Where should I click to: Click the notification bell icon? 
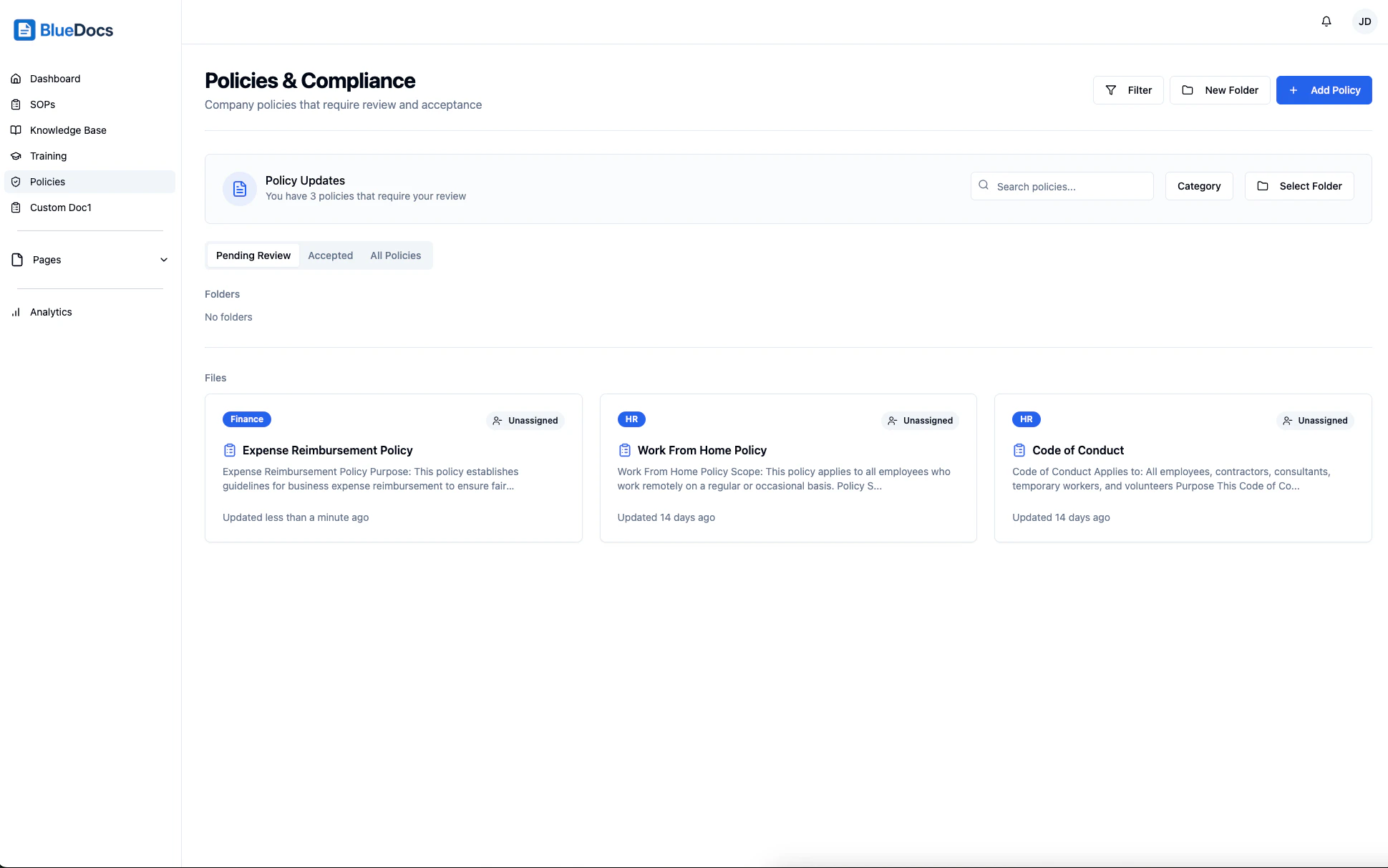(x=1326, y=21)
